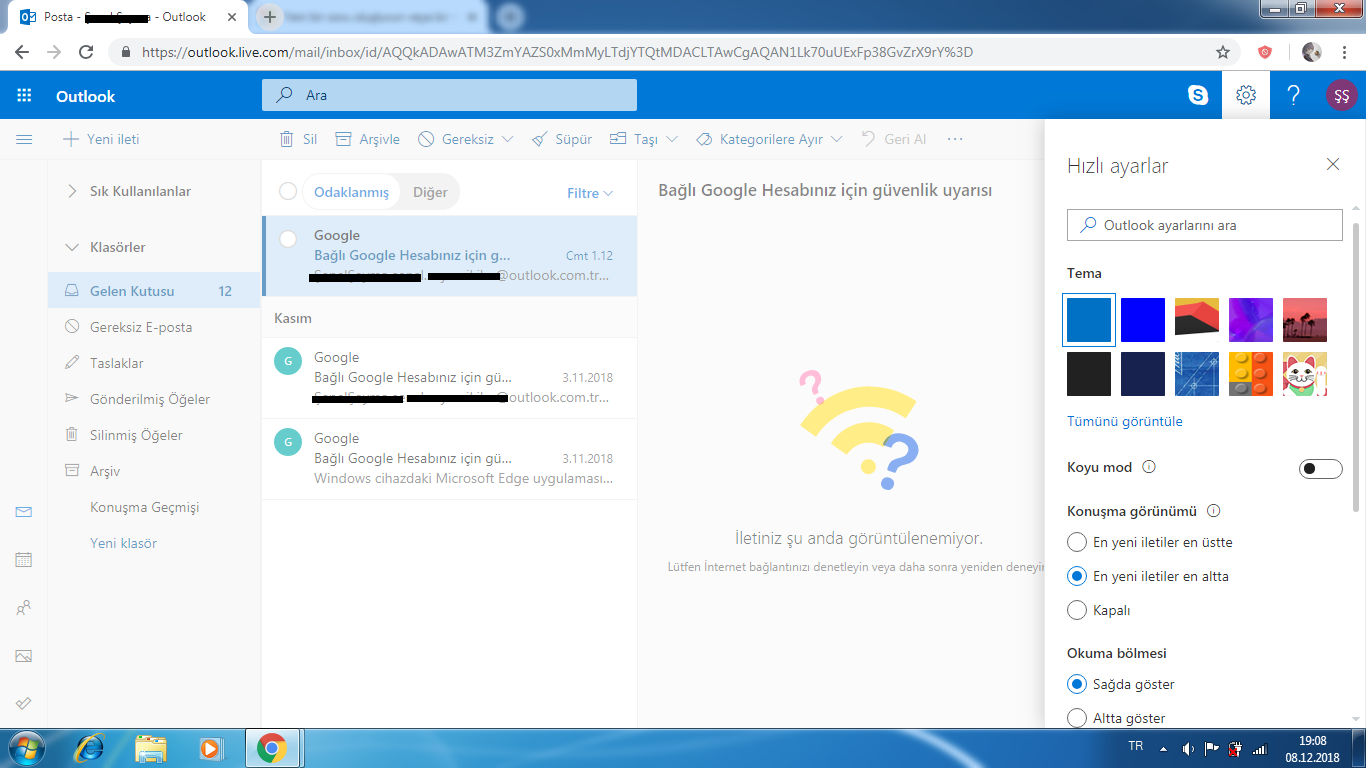The image size is (1366, 768).
Task: Show info for Koyu mod
Action: point(1149,467)
